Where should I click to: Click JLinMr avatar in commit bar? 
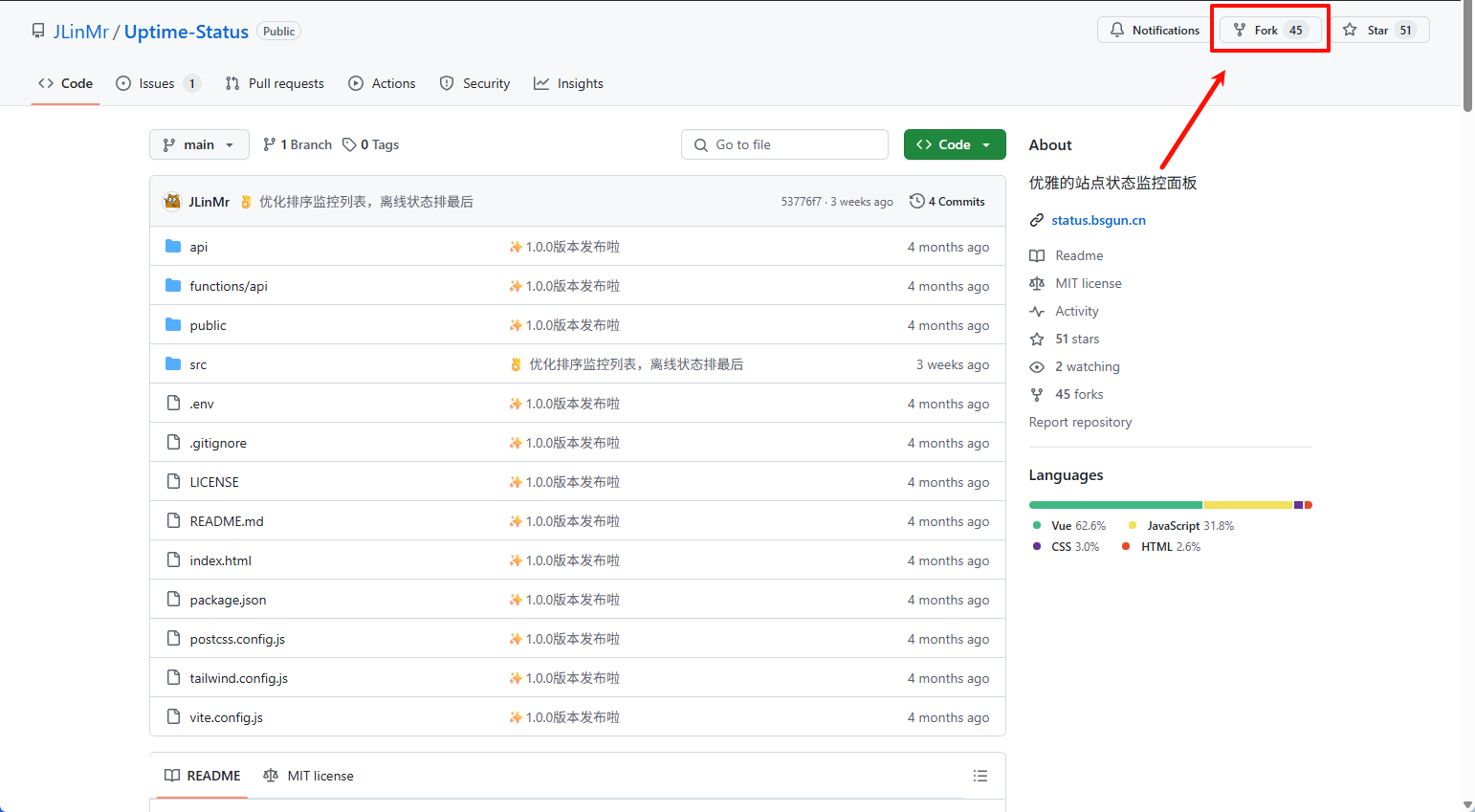172,201
